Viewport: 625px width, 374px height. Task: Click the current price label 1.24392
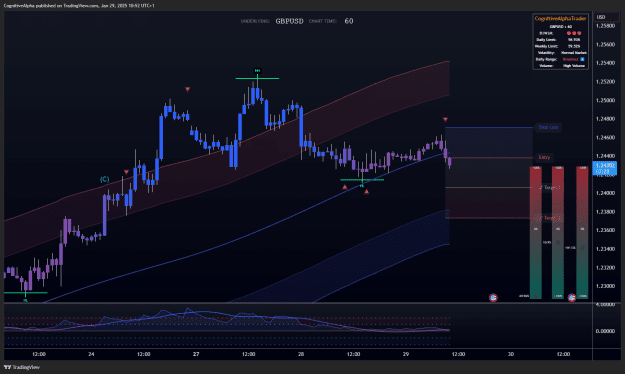605,168
